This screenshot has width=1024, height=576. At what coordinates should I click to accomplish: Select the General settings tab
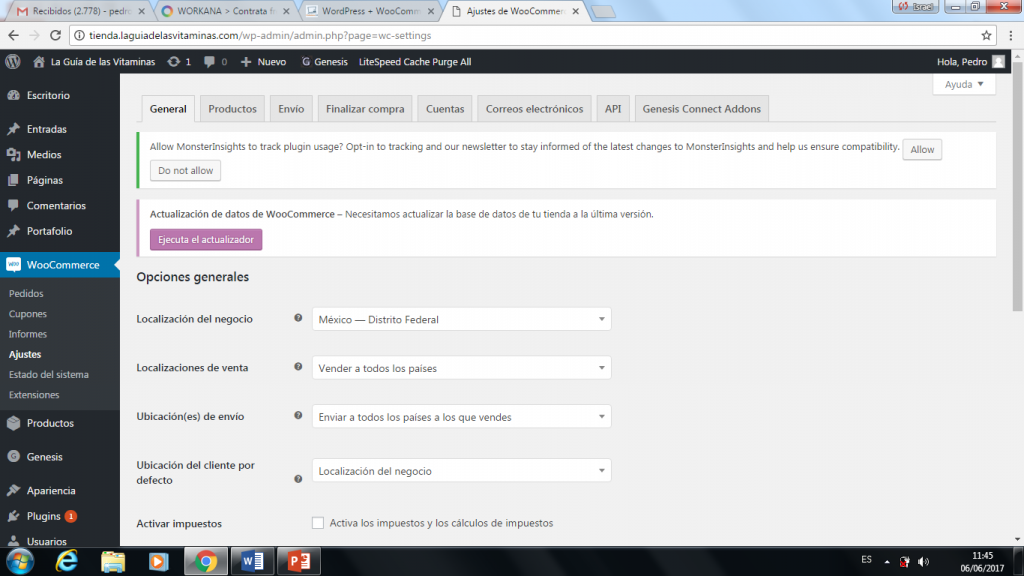click(168, 109)
